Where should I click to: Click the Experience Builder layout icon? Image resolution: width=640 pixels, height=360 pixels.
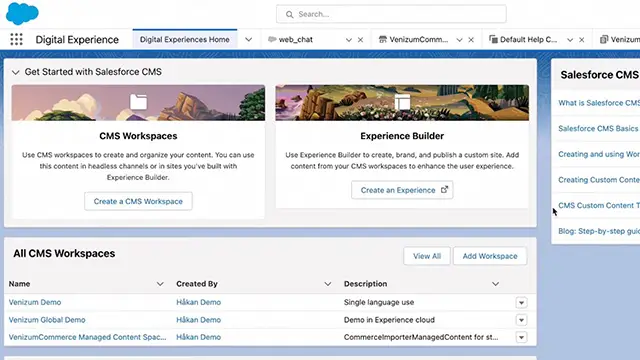click(402, 102)
